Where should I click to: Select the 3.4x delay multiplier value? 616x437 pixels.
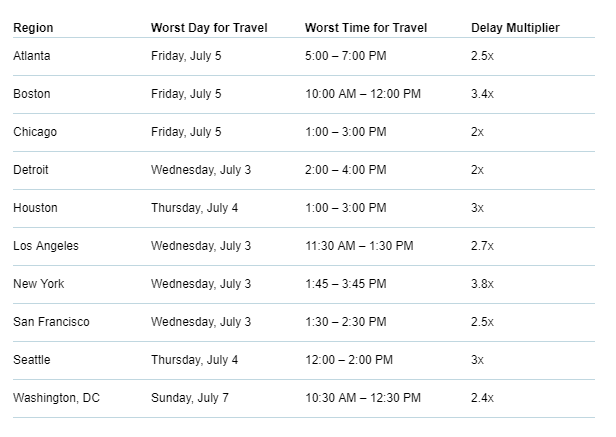(482, 94)
